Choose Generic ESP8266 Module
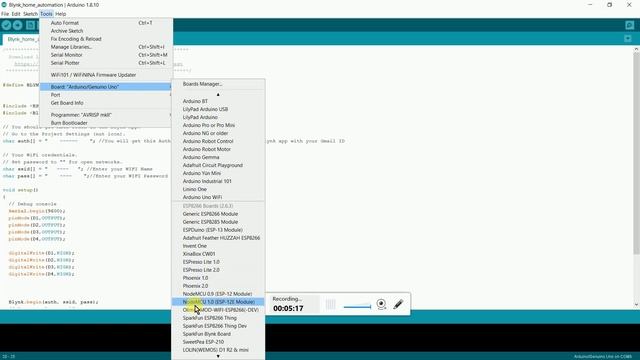 click(218, 214)
